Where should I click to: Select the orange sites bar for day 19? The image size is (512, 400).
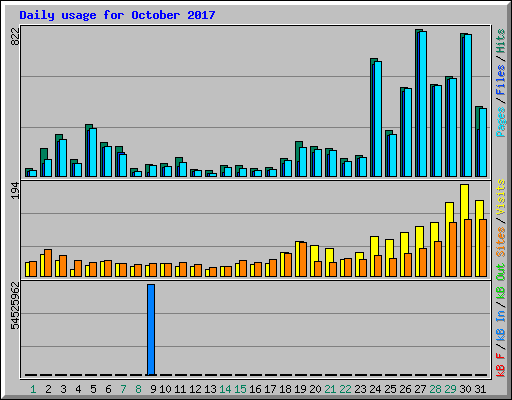tap(303, 259)
